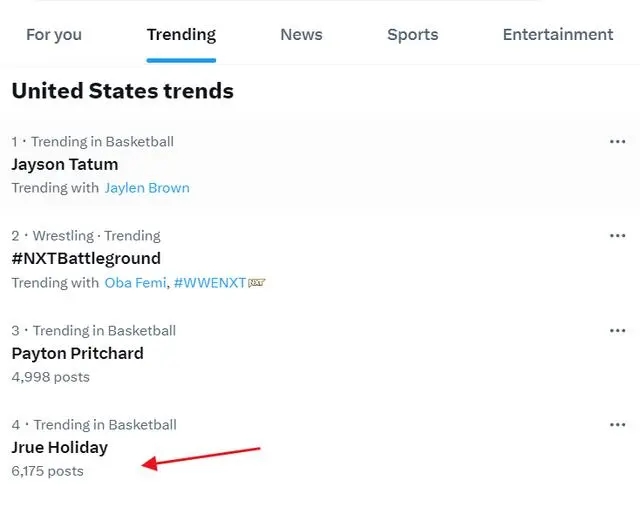Open the #NXTBattleground trending topic

(x=86, y=258)
